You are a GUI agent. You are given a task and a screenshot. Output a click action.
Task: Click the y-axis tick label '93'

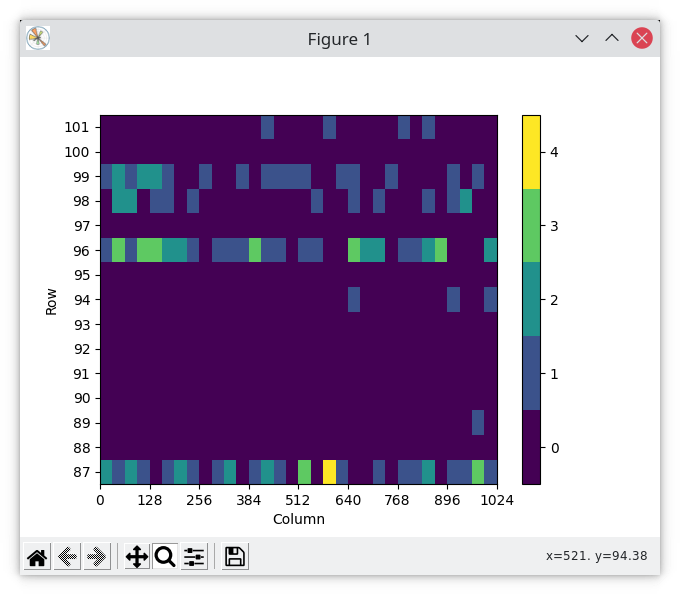[81, 324]
